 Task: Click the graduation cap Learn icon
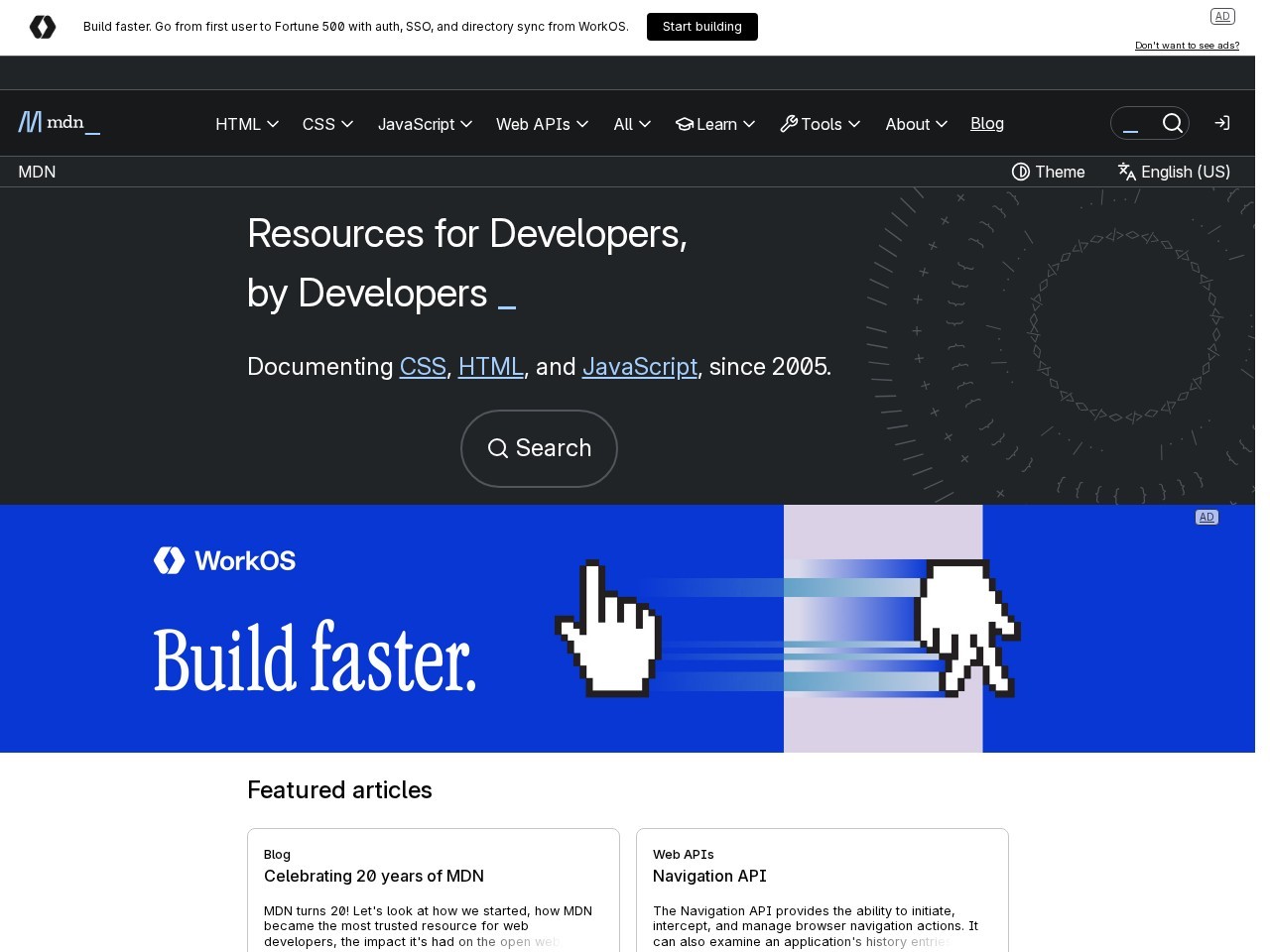click(x=684, y=124)
